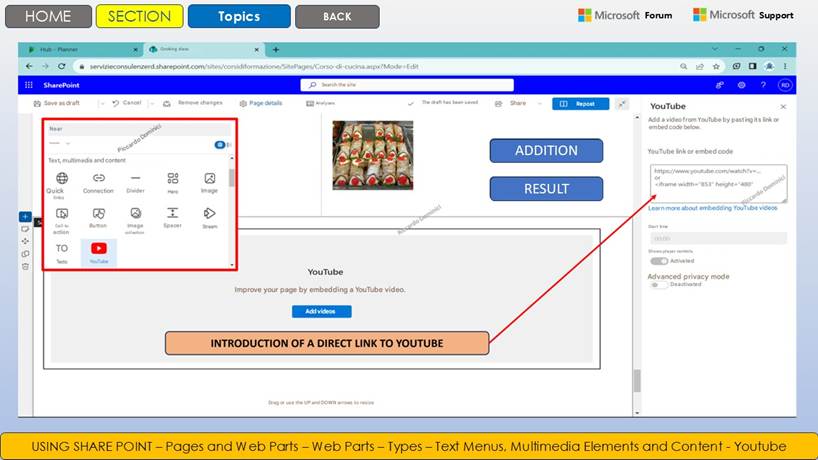Go back in the browser
The image size is (818, 460).
pos(29,66)
